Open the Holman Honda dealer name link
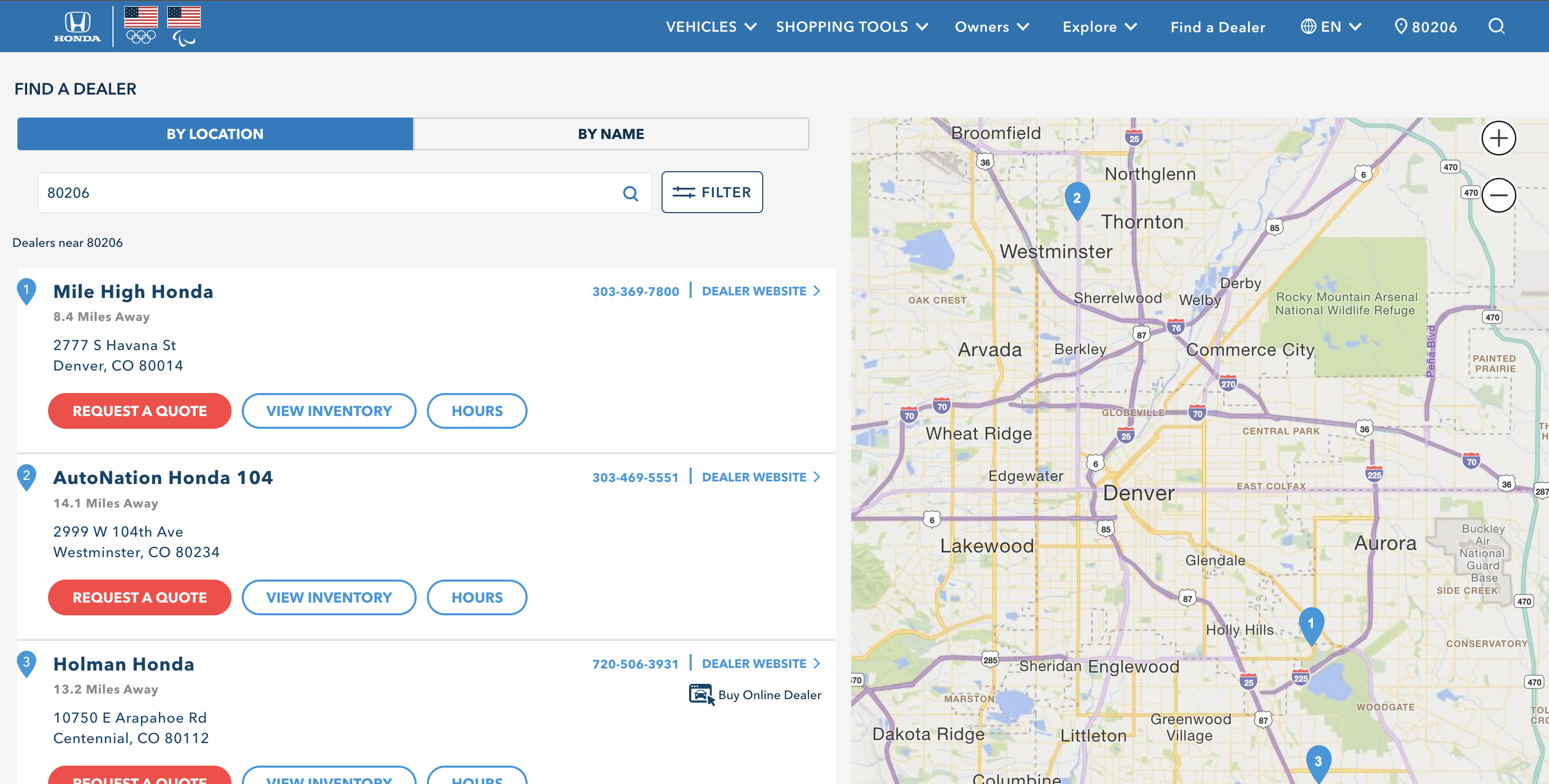This screenshot has height=784, width=1549. (124, 664)
